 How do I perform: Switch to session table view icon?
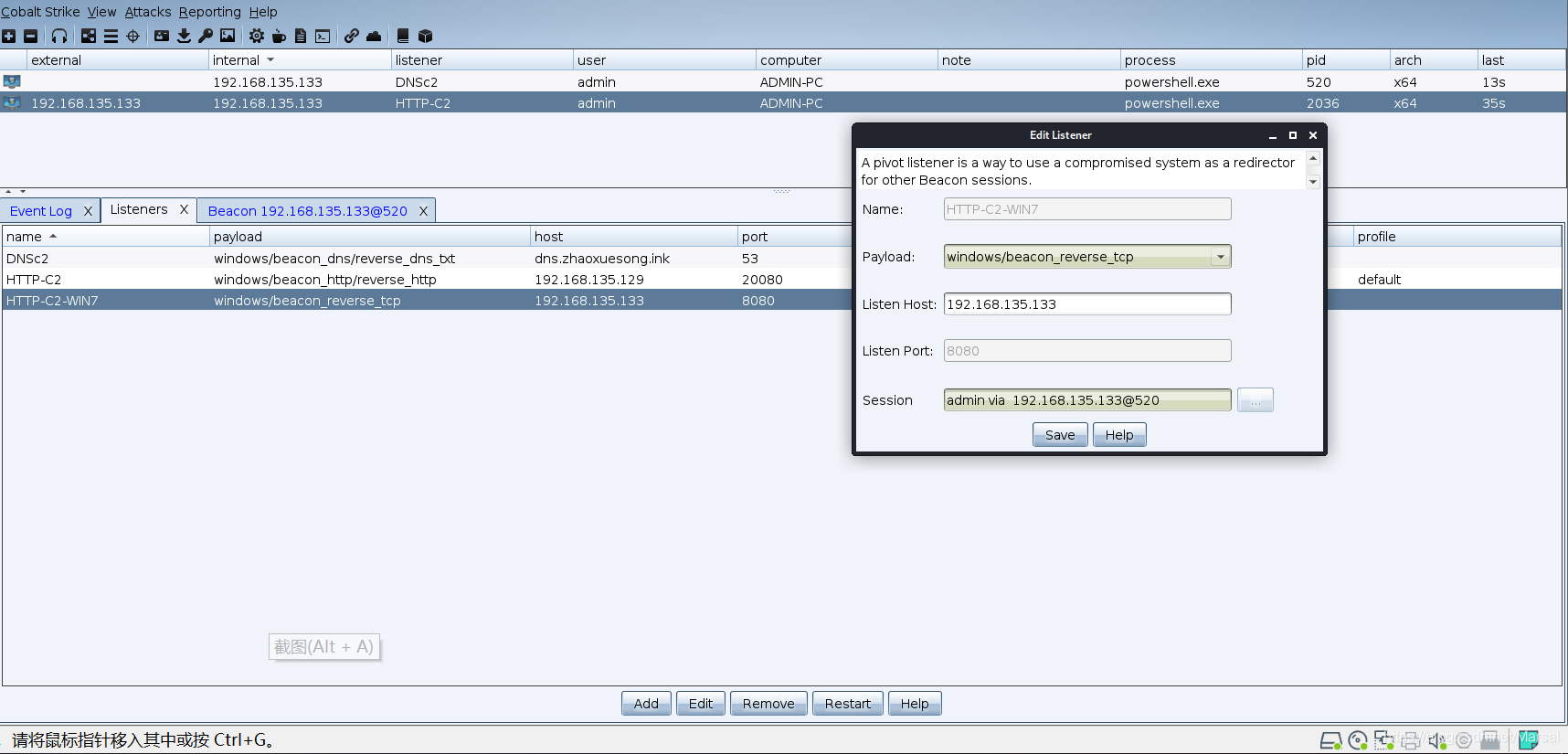coord(111,36)
